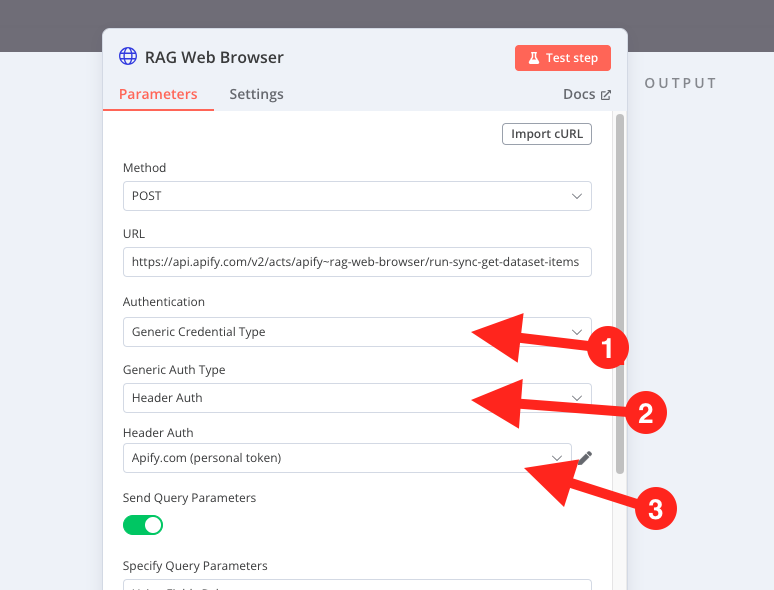Open the Docs link
774x590 pixels.
(x=579, y=95)
